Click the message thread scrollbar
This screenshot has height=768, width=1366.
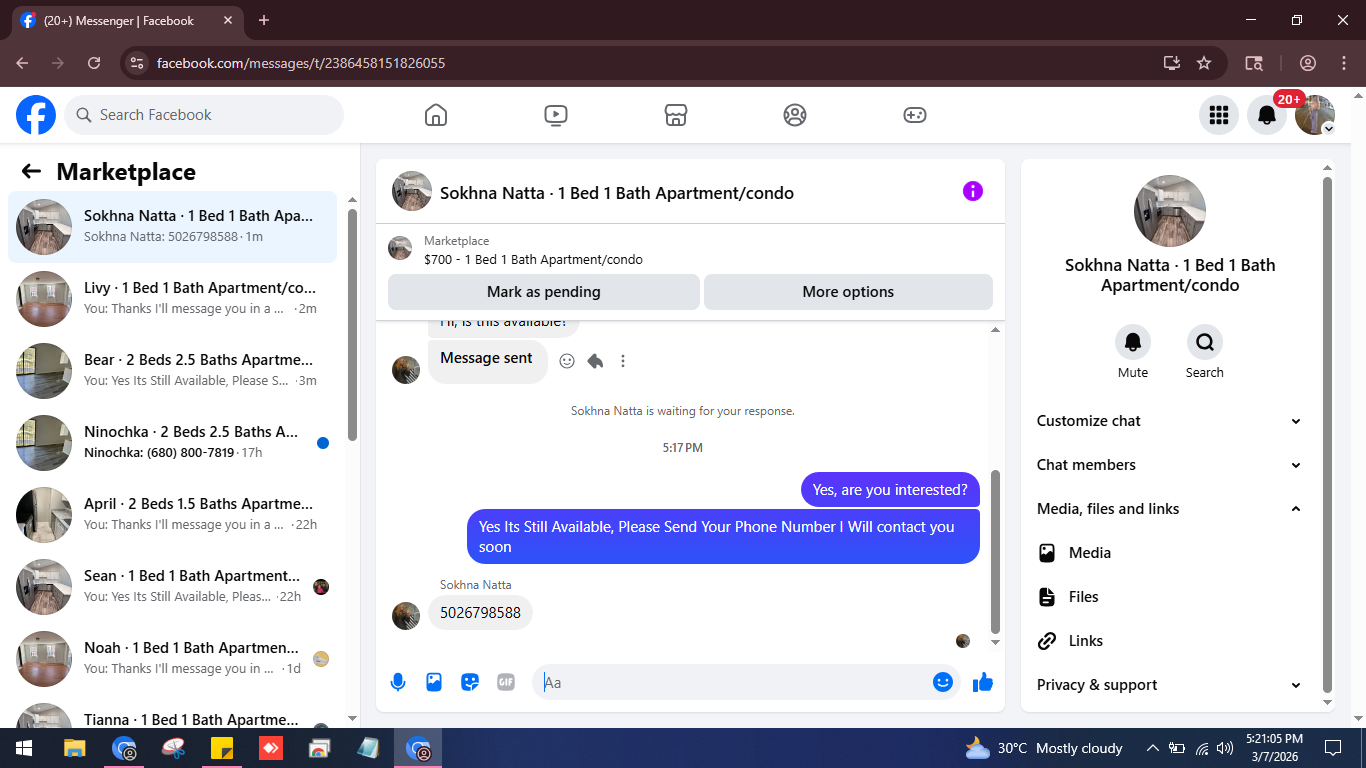click(994, 550)
